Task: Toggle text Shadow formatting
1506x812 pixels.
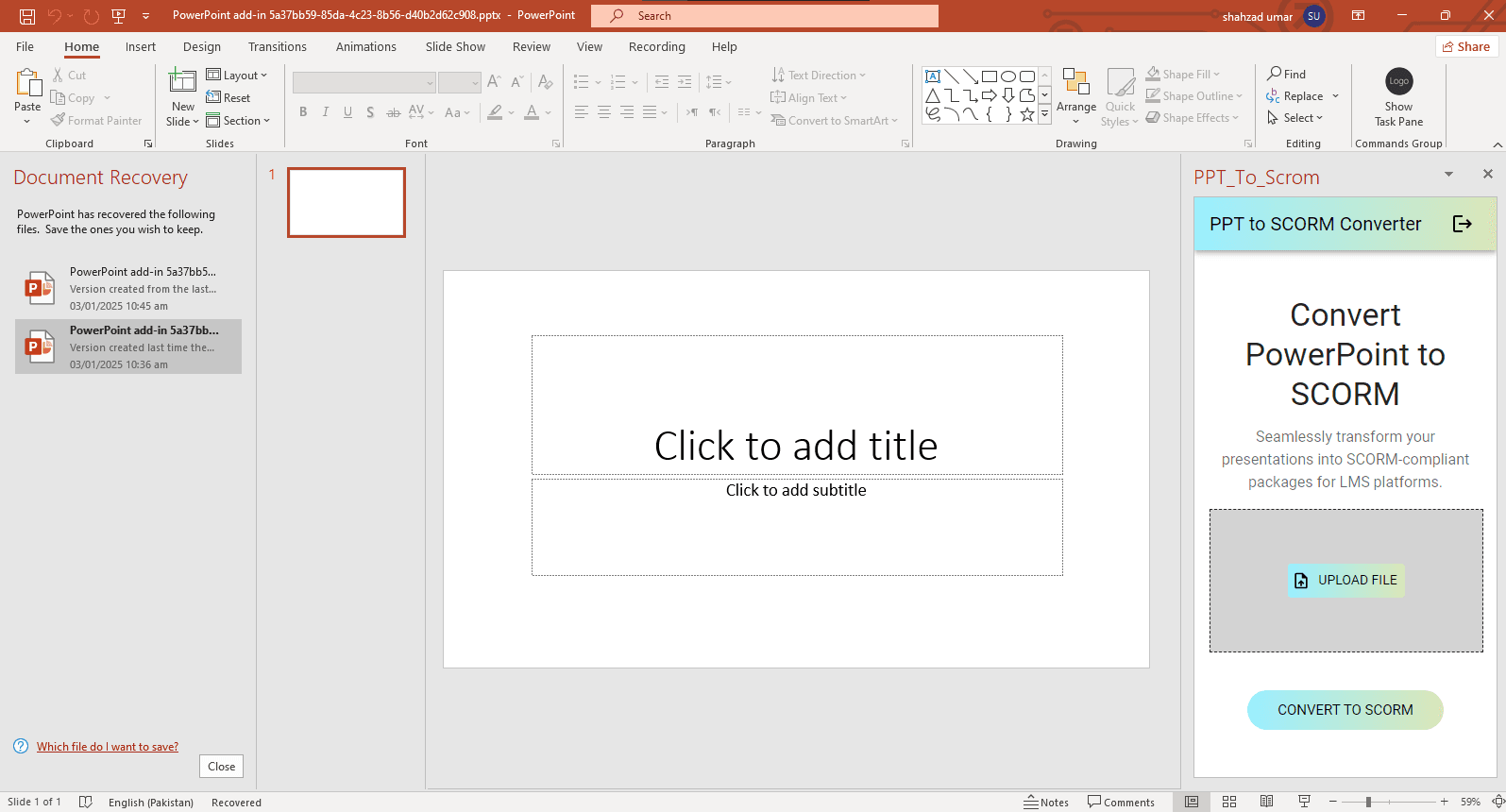Action: [370, 112]
